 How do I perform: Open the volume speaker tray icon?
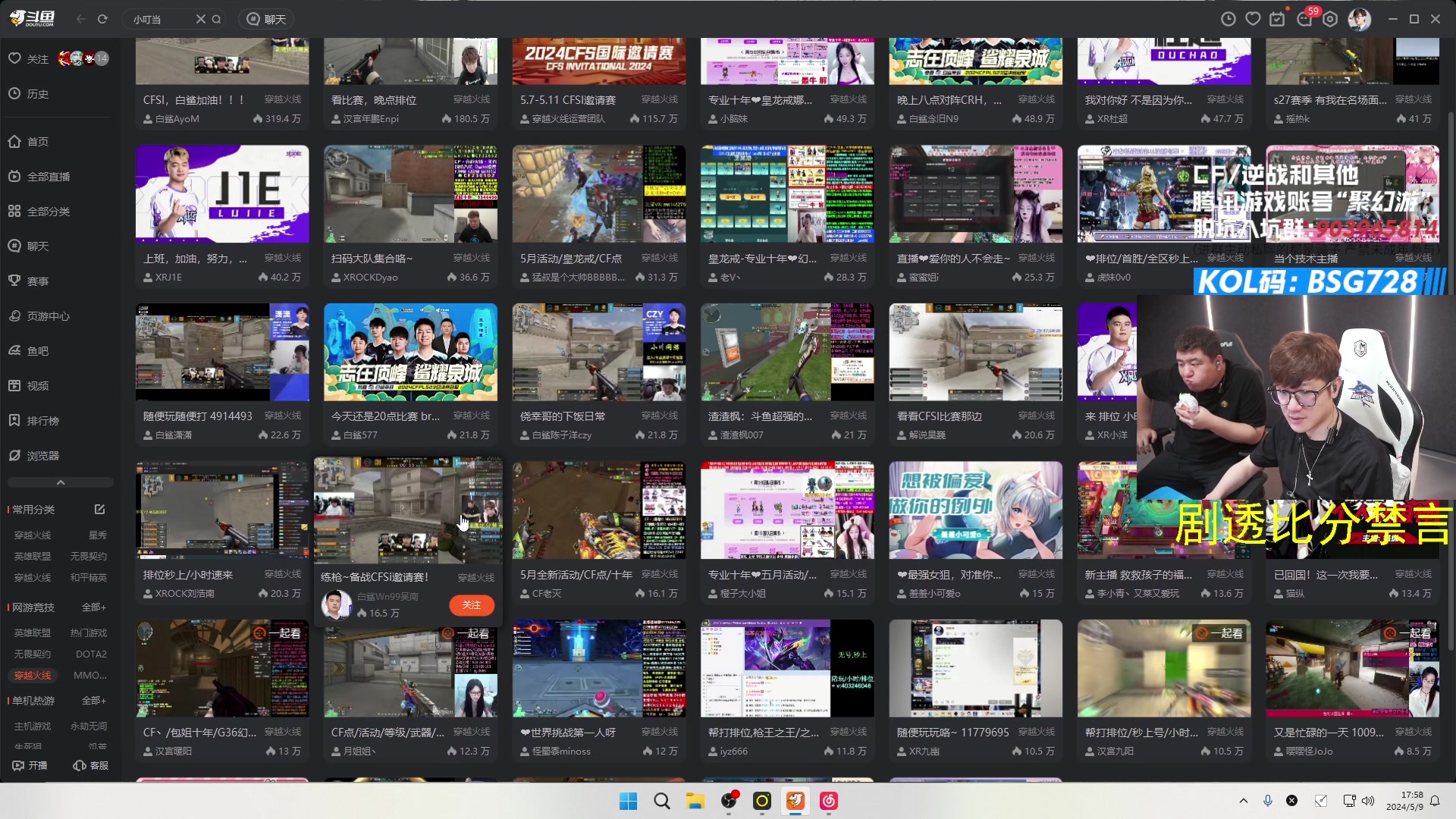[1368, 801]
